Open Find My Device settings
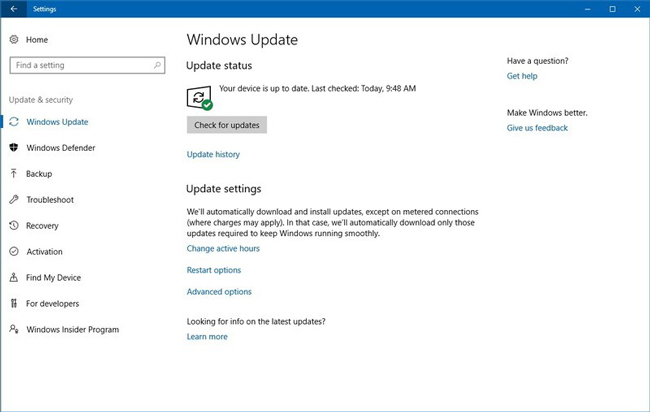This screenshot has height=412, width=650. (53, 278)
